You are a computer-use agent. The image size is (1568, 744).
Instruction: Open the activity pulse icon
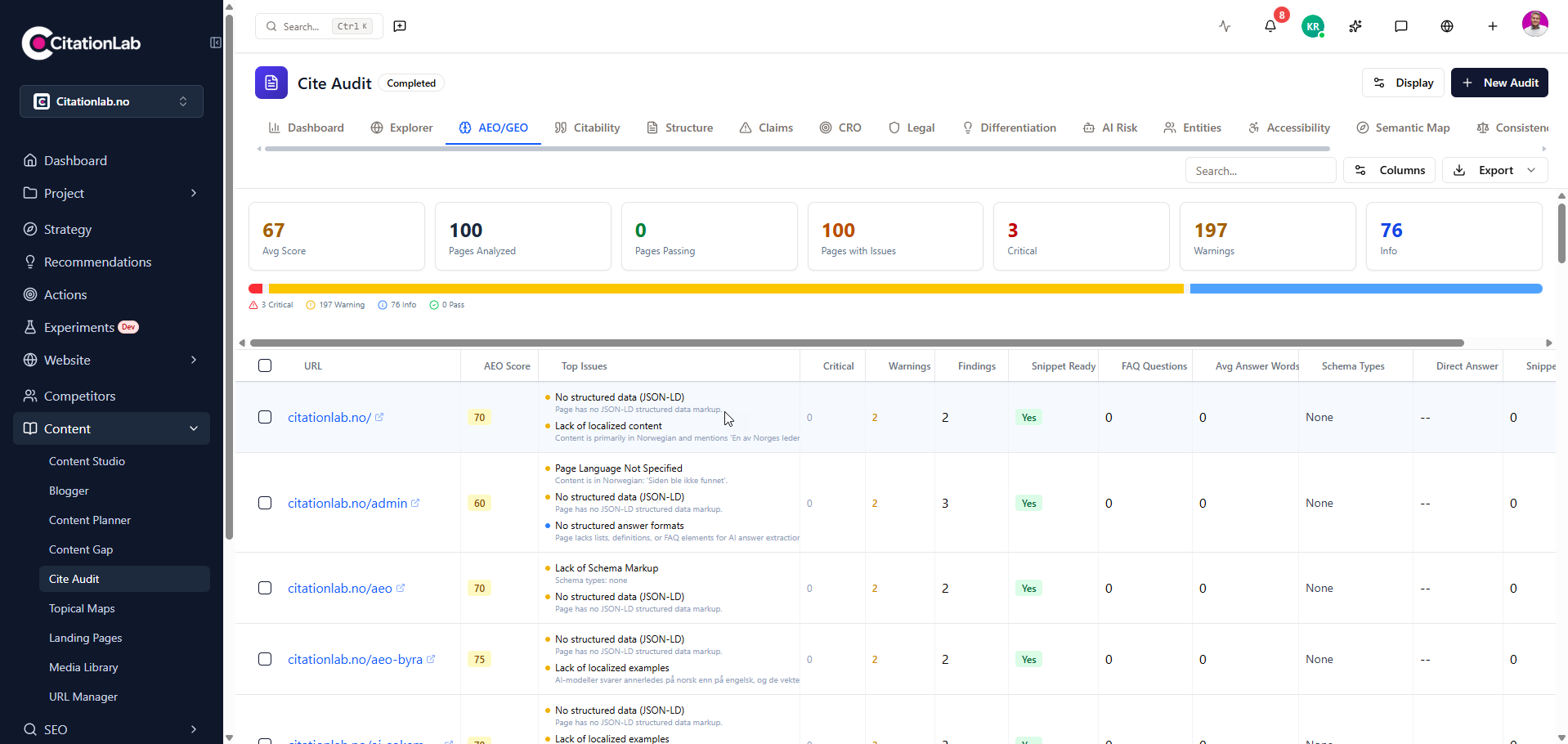1225,26
